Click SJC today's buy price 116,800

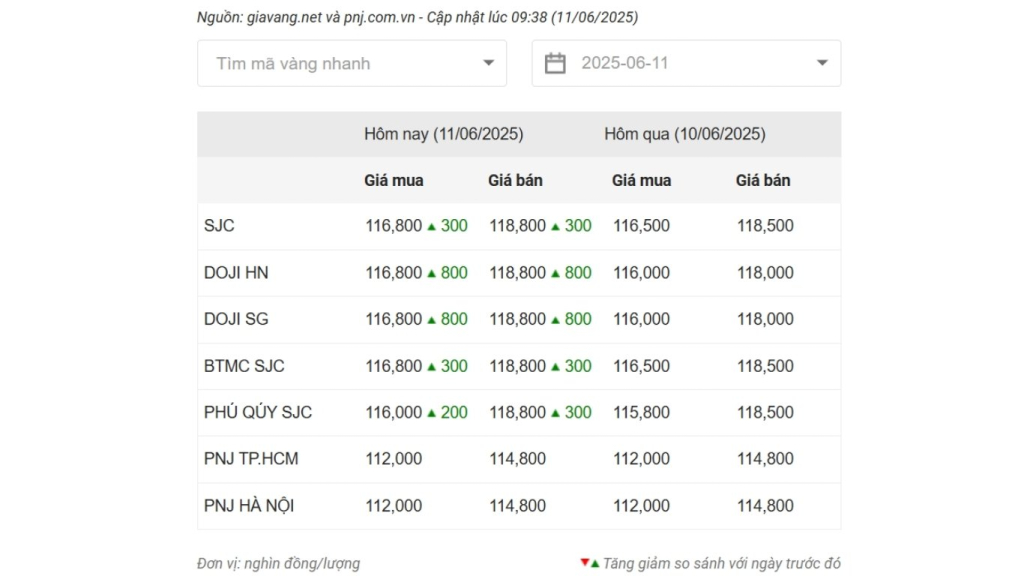(394, 226)
